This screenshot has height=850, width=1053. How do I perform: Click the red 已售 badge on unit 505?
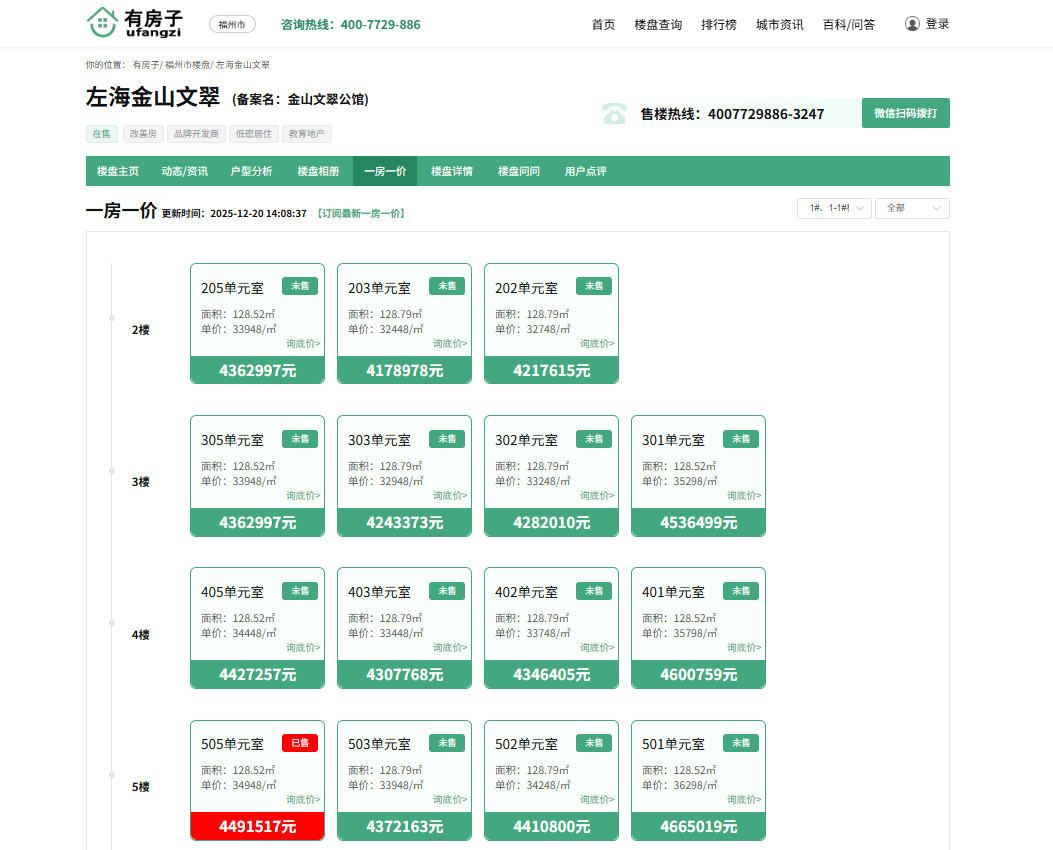pyautogui.click(x=300, y=743)
